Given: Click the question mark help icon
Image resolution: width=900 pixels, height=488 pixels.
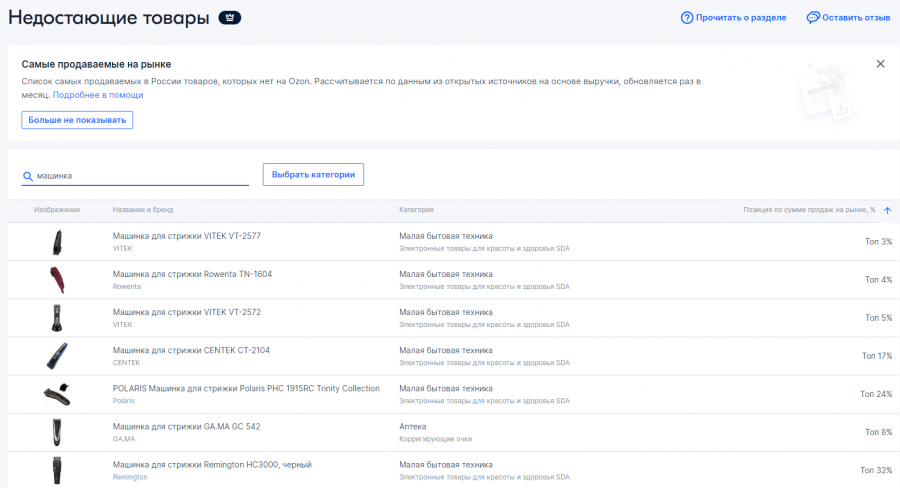Looking at the screenshot, I should 686,18.
